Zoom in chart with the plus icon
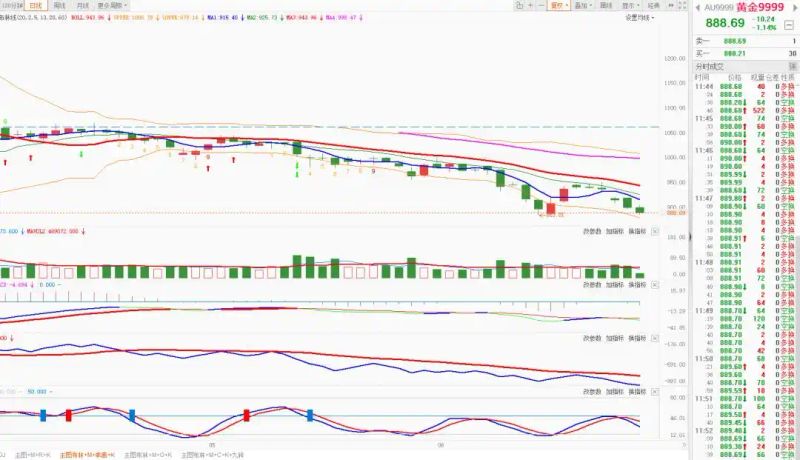 (531, 6)
